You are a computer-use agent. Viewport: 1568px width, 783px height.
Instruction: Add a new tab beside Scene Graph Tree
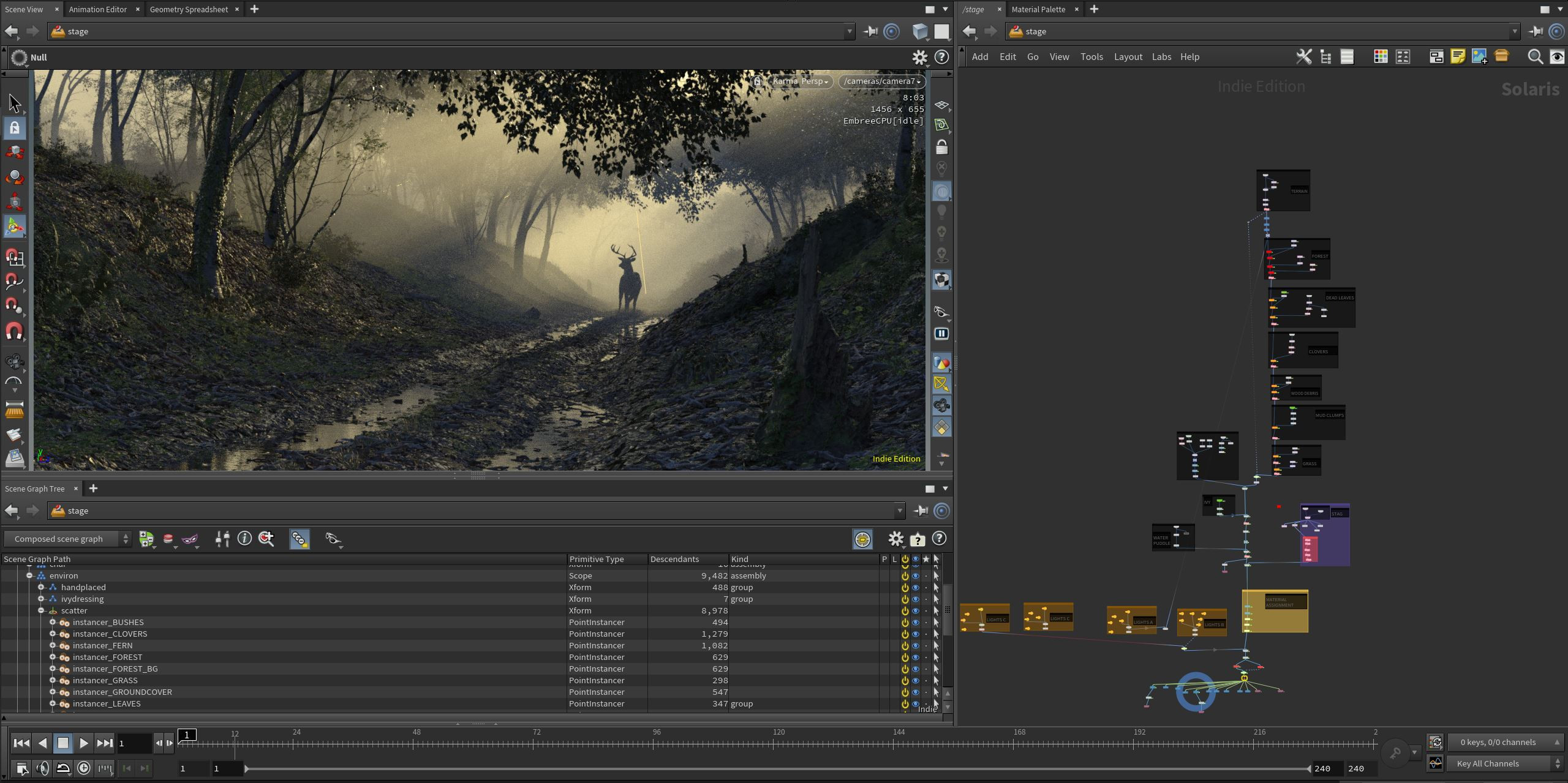(x=93, y=489)
